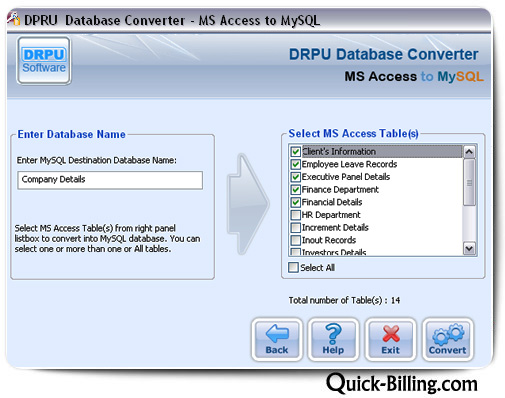Click 'Total number of Table(s) : 14' text
The width and height of the screenshot is (505, 398).
click(344, 300)
